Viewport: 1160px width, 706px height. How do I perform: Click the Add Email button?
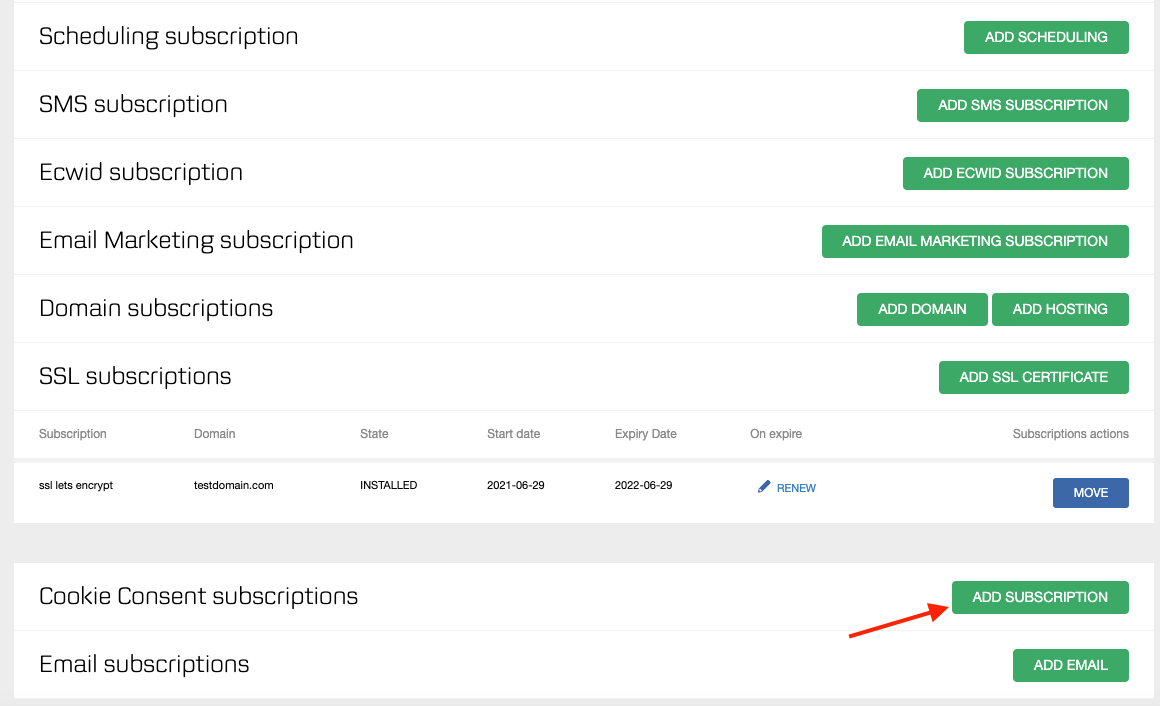(1070, 665)
